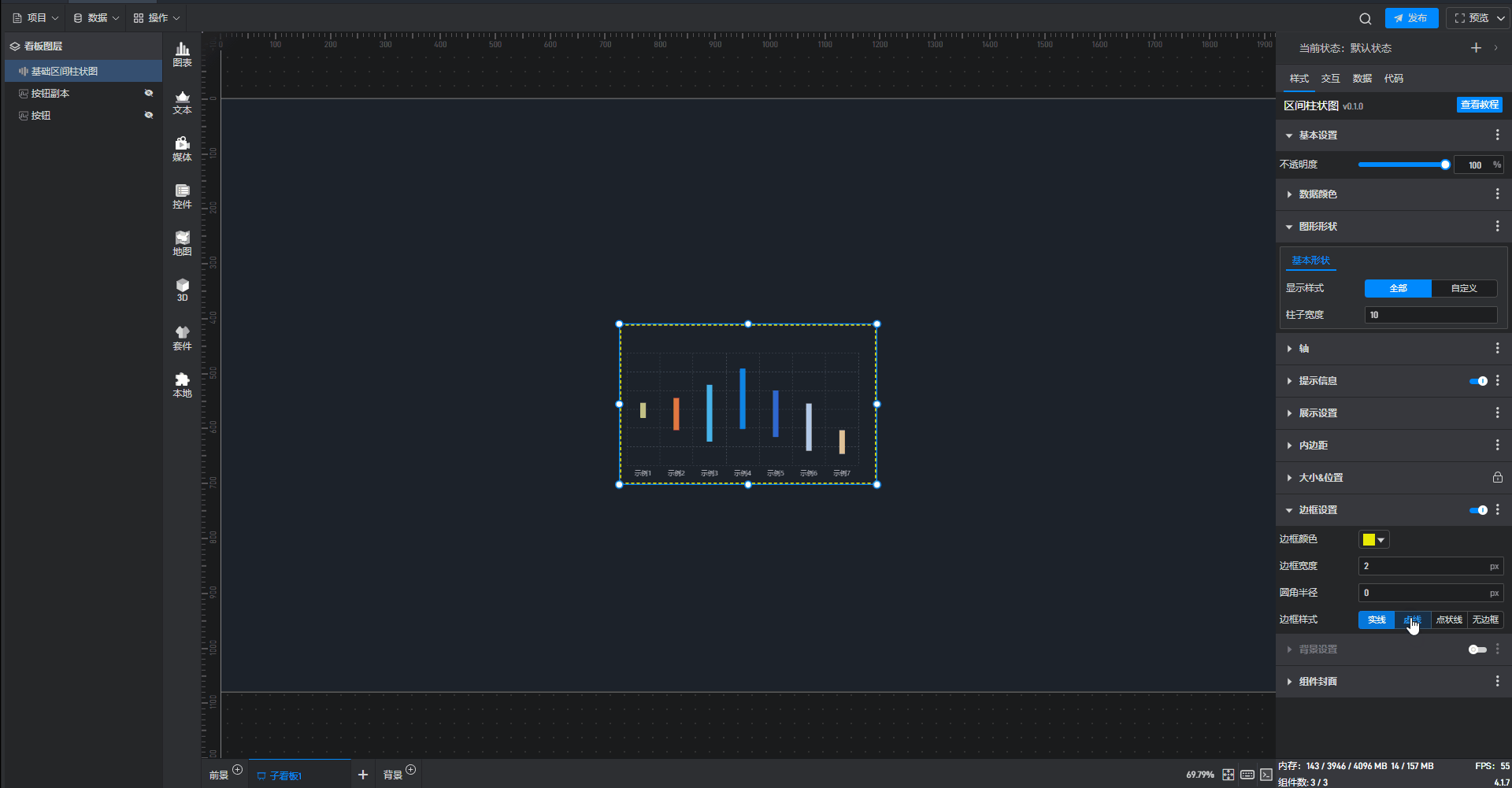Switch to the 代码 tab
The width and height of the screenshot is (1512, 788).
point(1393,79)
